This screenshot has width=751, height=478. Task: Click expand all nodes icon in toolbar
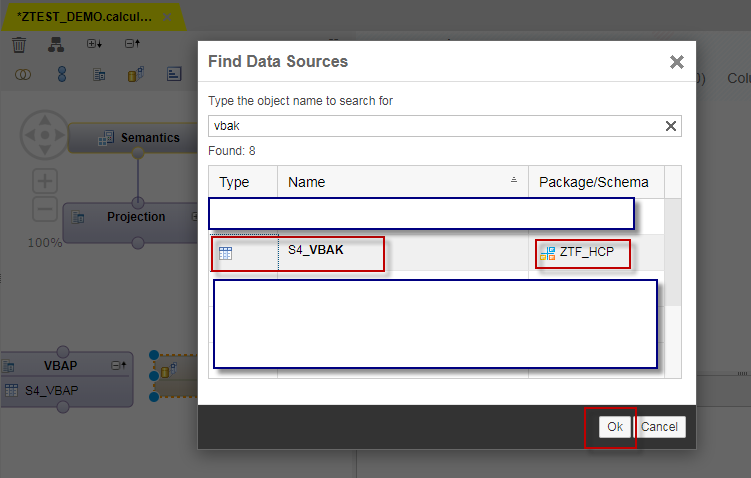[x=94, y=44]
